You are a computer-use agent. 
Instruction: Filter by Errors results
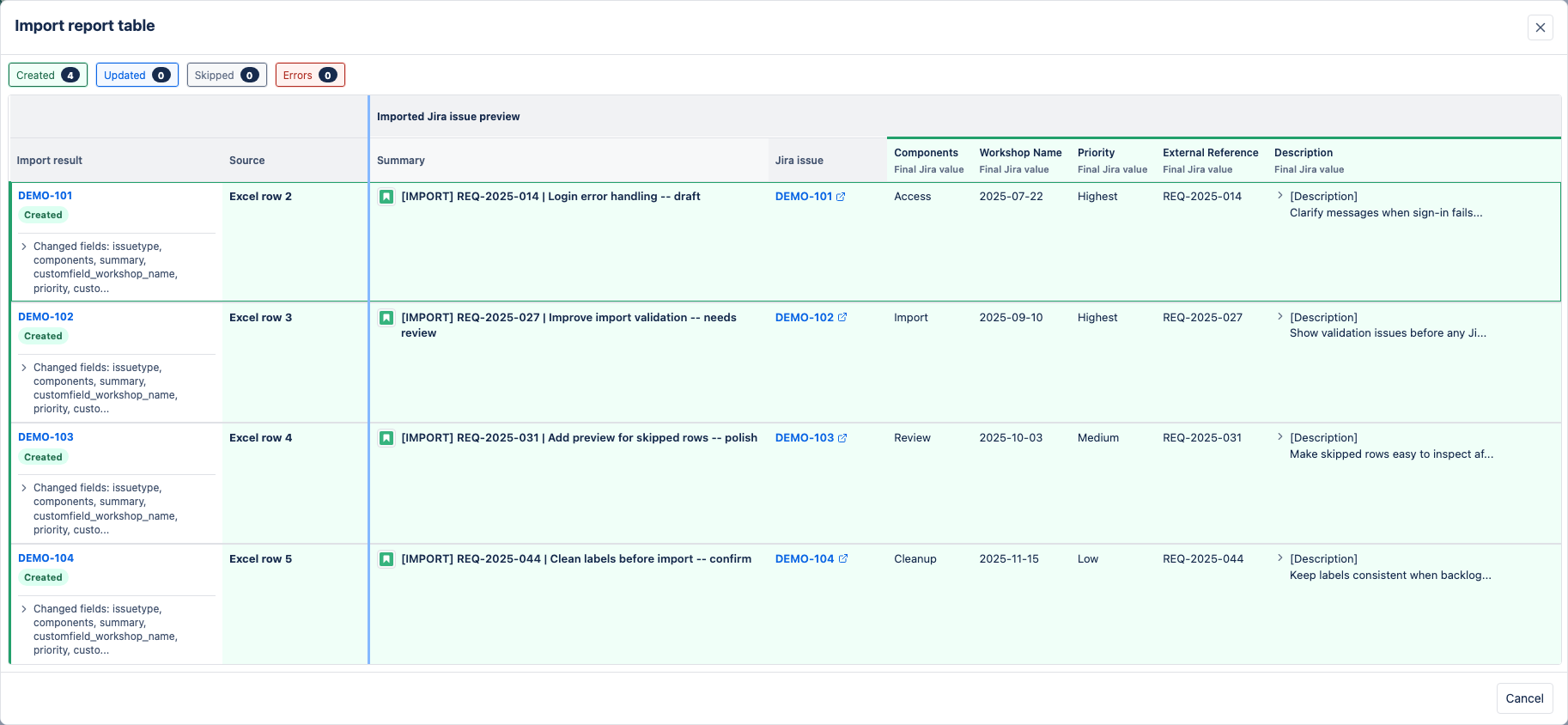coord(310,75)
